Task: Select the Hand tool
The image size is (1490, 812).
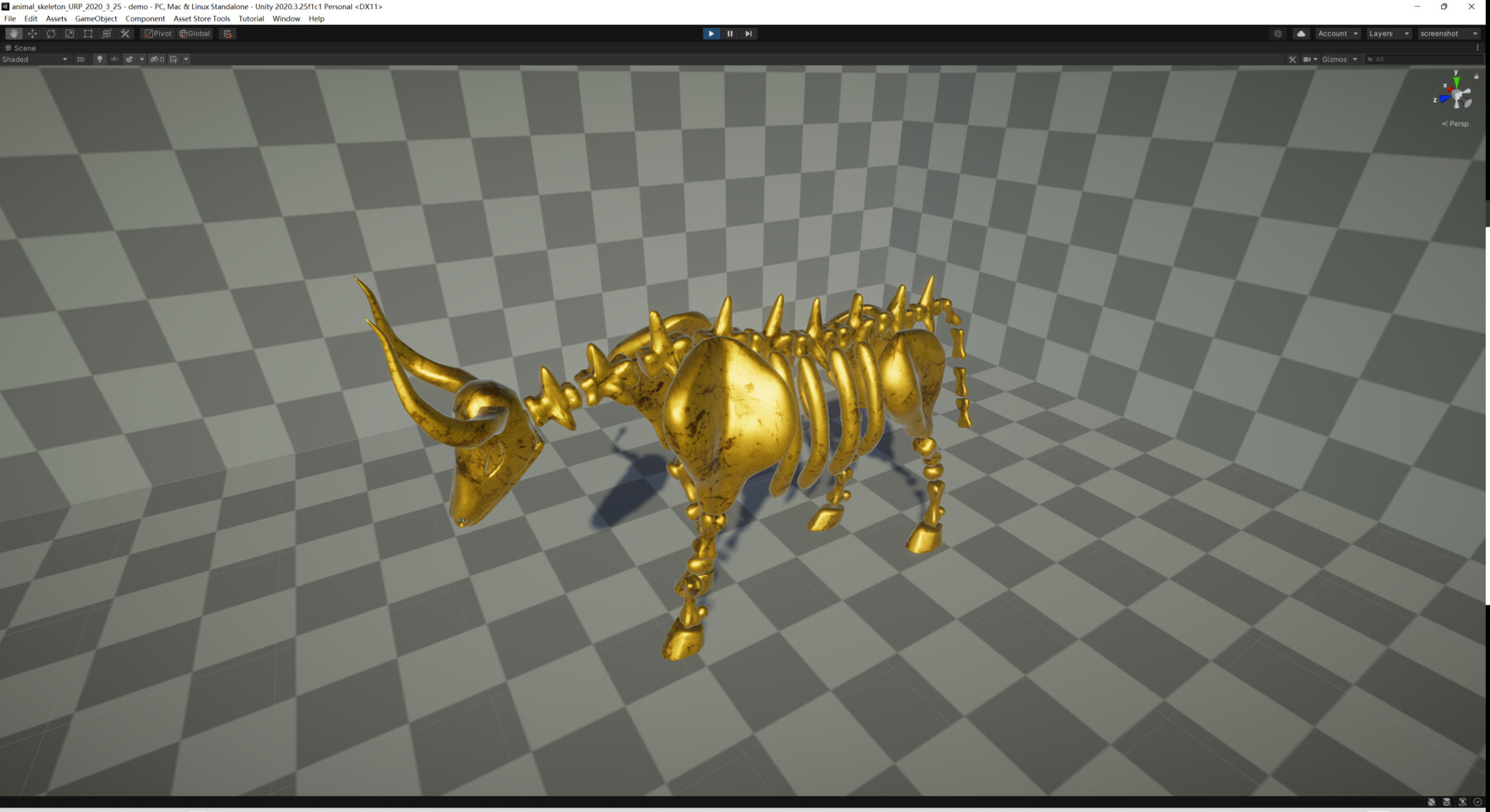Action: coord(14,33)
